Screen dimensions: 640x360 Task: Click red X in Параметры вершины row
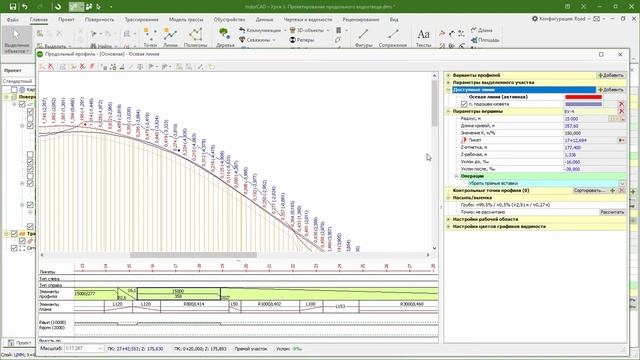click(621, 111)
